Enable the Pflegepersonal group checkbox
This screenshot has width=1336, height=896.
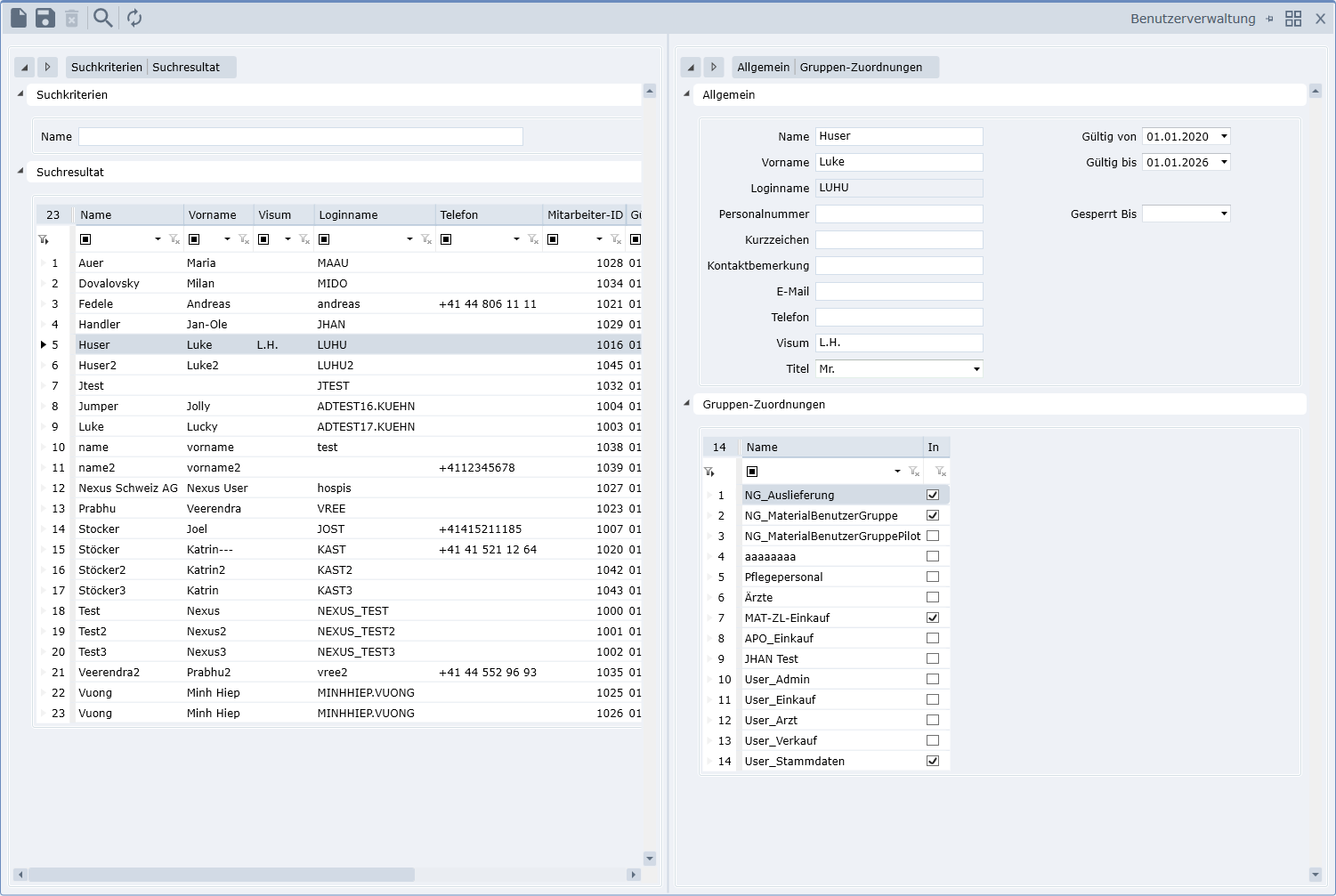pyautogui.click(x=933, y=577)
